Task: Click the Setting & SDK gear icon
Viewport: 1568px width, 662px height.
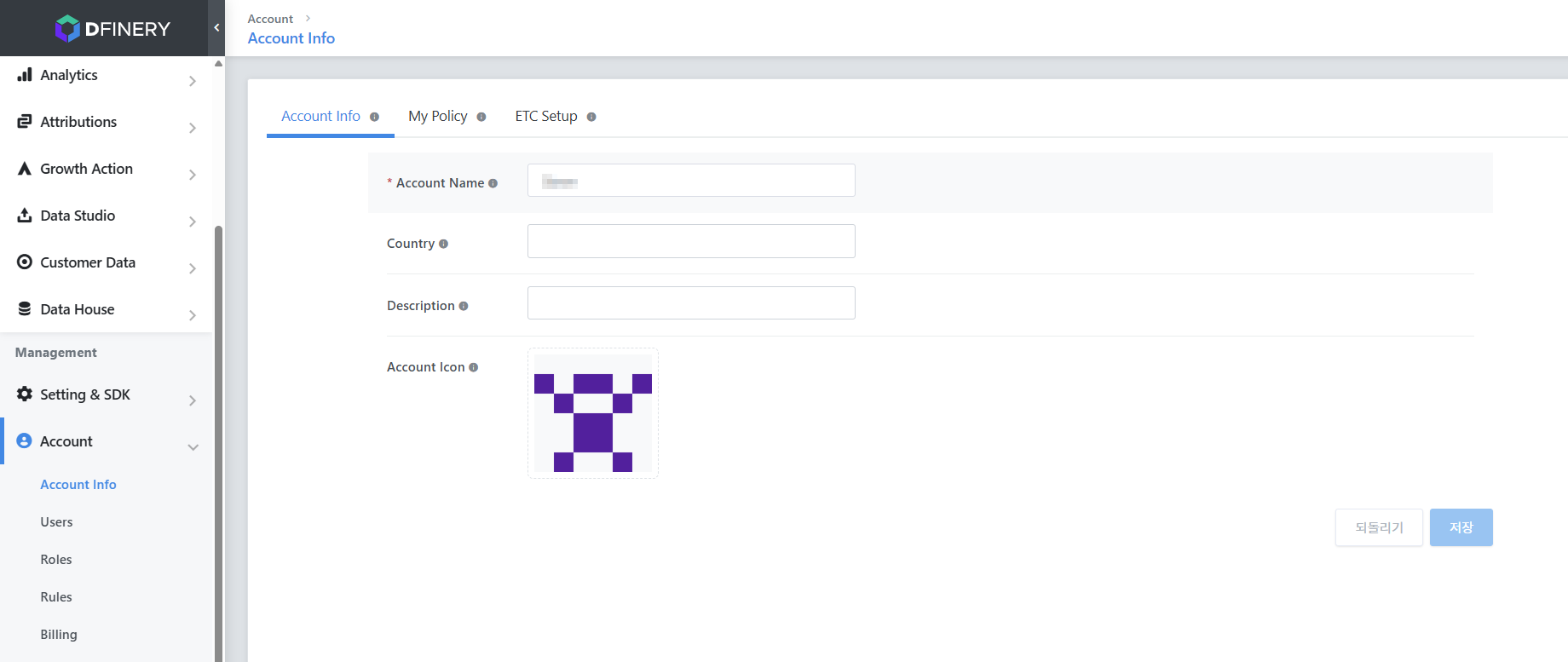Action: click(25, 394)
